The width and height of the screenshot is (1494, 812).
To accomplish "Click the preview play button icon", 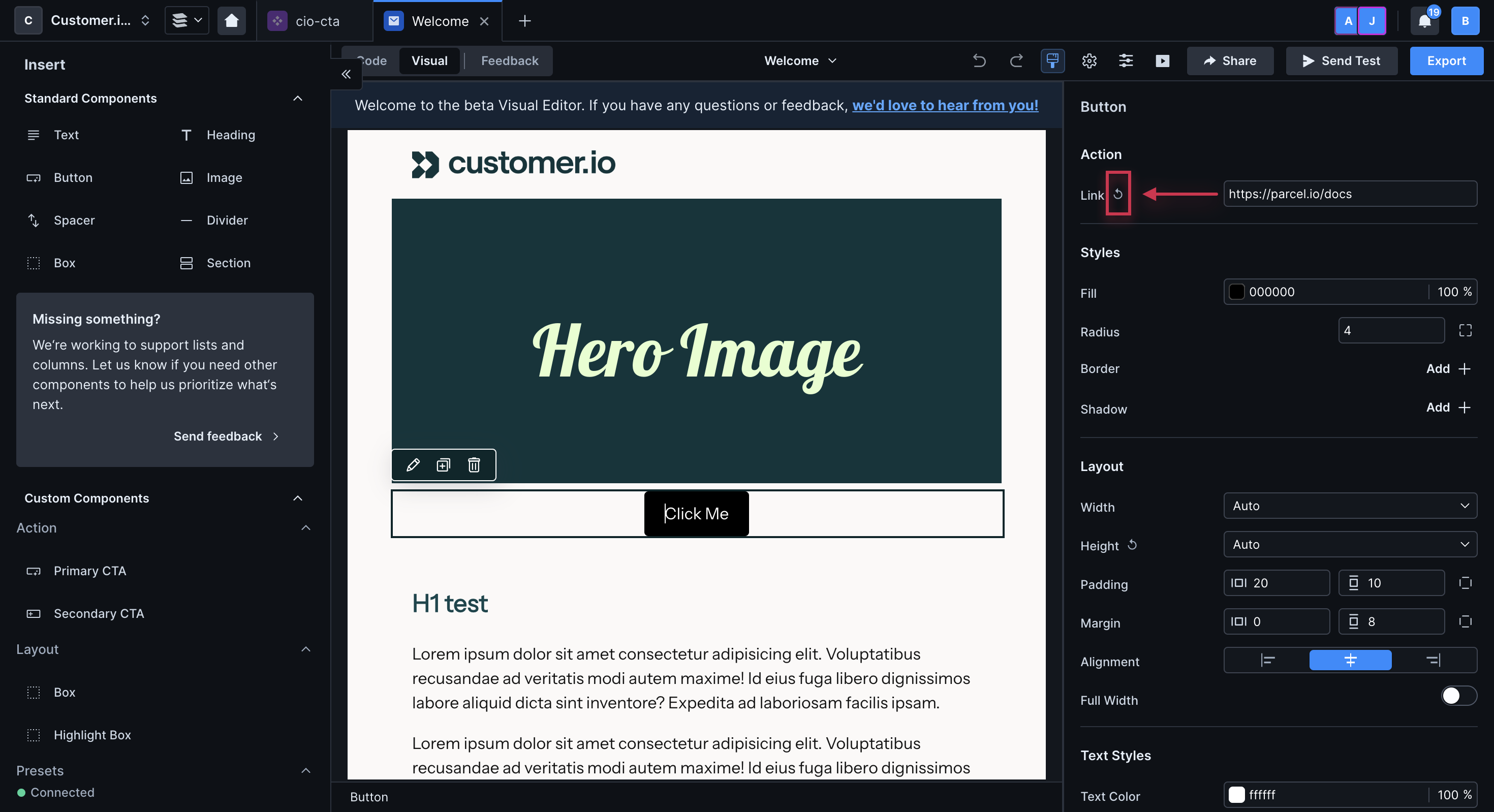I will [1163, 61].
